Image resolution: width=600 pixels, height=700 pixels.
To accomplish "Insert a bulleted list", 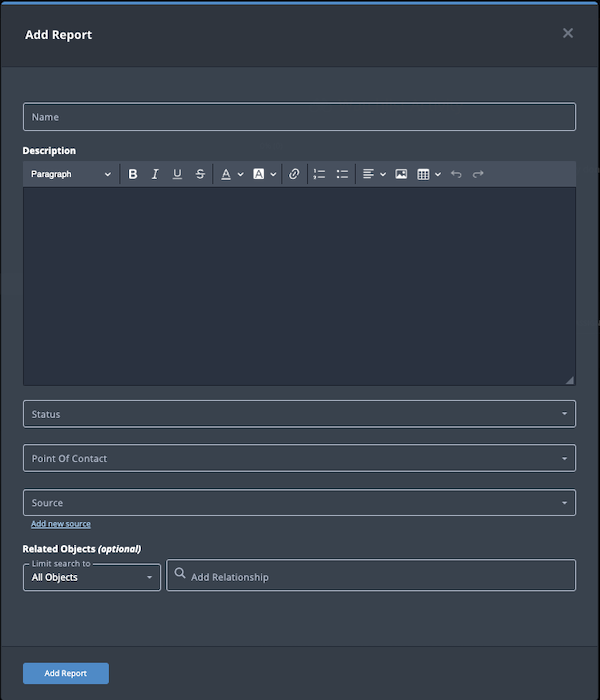I will coord(342,174).
